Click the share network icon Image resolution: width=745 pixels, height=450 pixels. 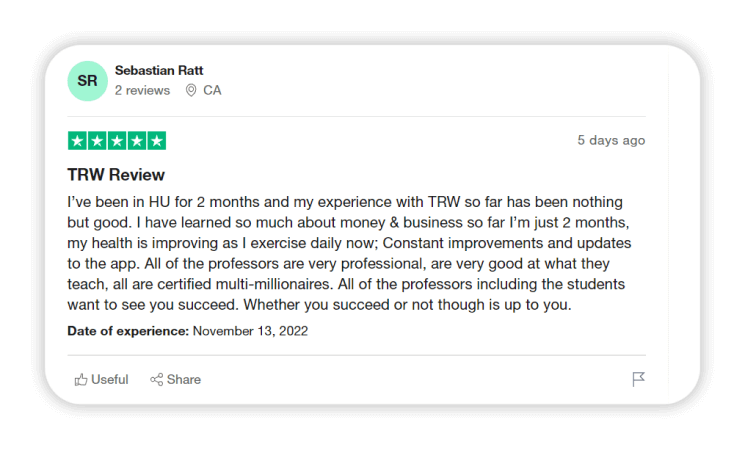[157, 380]
